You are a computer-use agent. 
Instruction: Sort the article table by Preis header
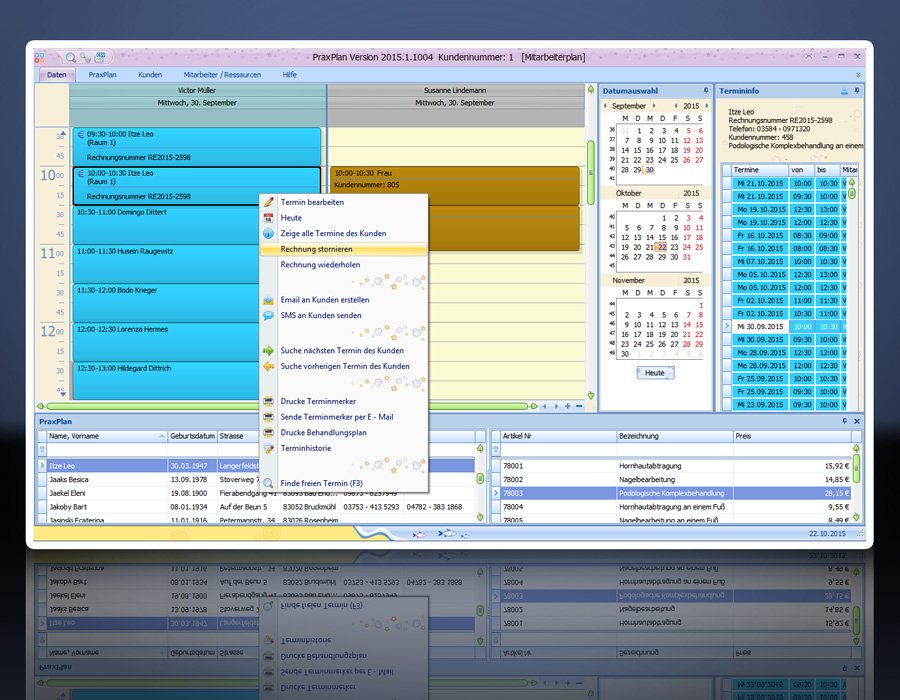[x=792, y=436]
